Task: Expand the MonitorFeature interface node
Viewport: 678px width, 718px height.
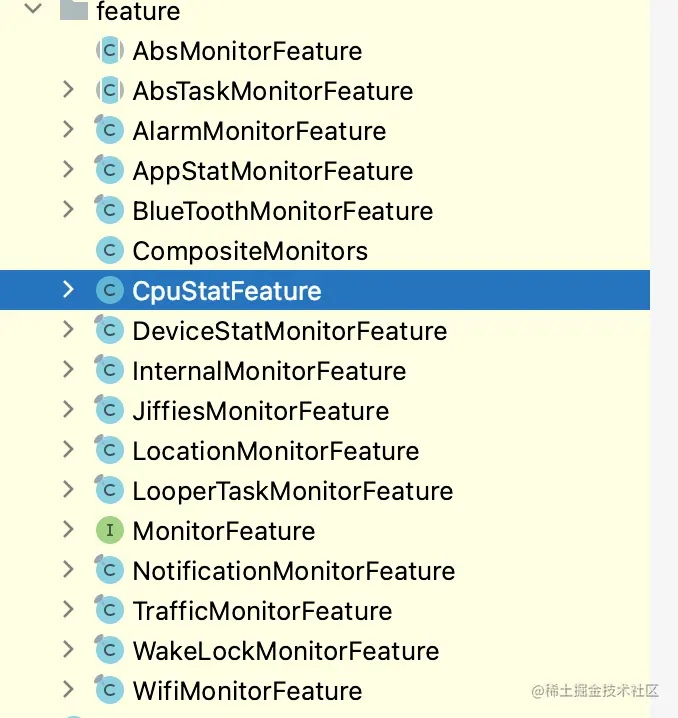Action: (68, 530)
